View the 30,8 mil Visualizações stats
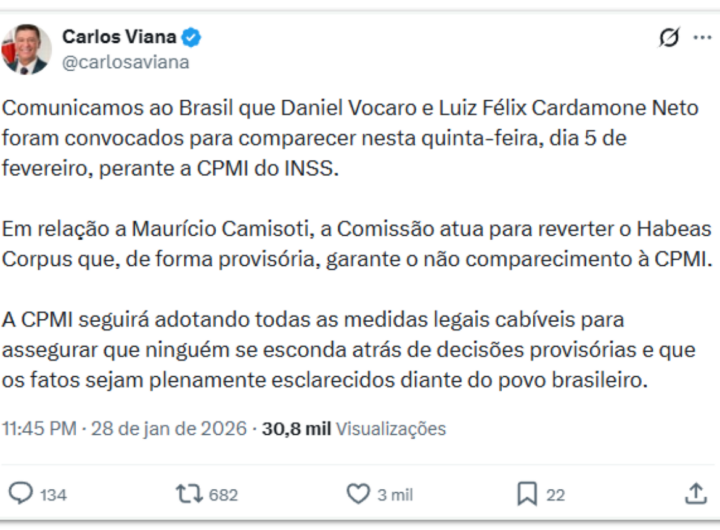 click(x=354, y=429)
